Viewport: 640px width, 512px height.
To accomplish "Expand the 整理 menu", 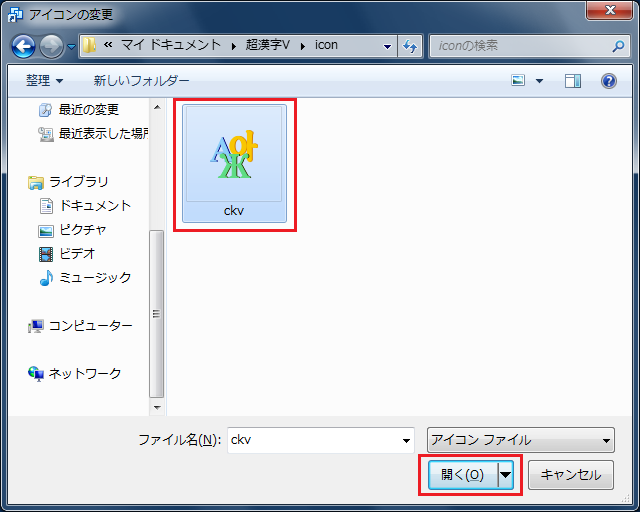I will click(44, 81).
